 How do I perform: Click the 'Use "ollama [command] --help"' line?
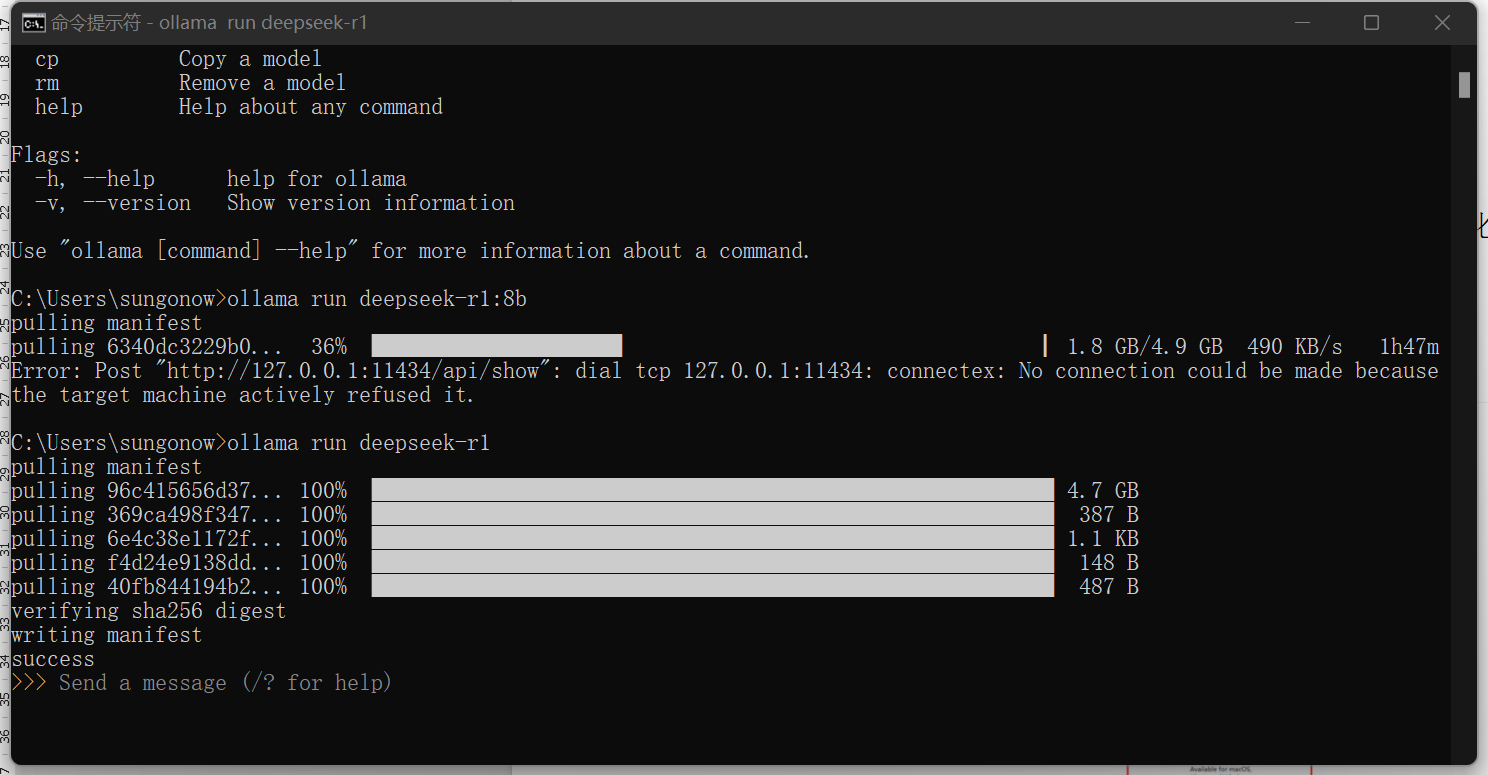click(410, 251)
